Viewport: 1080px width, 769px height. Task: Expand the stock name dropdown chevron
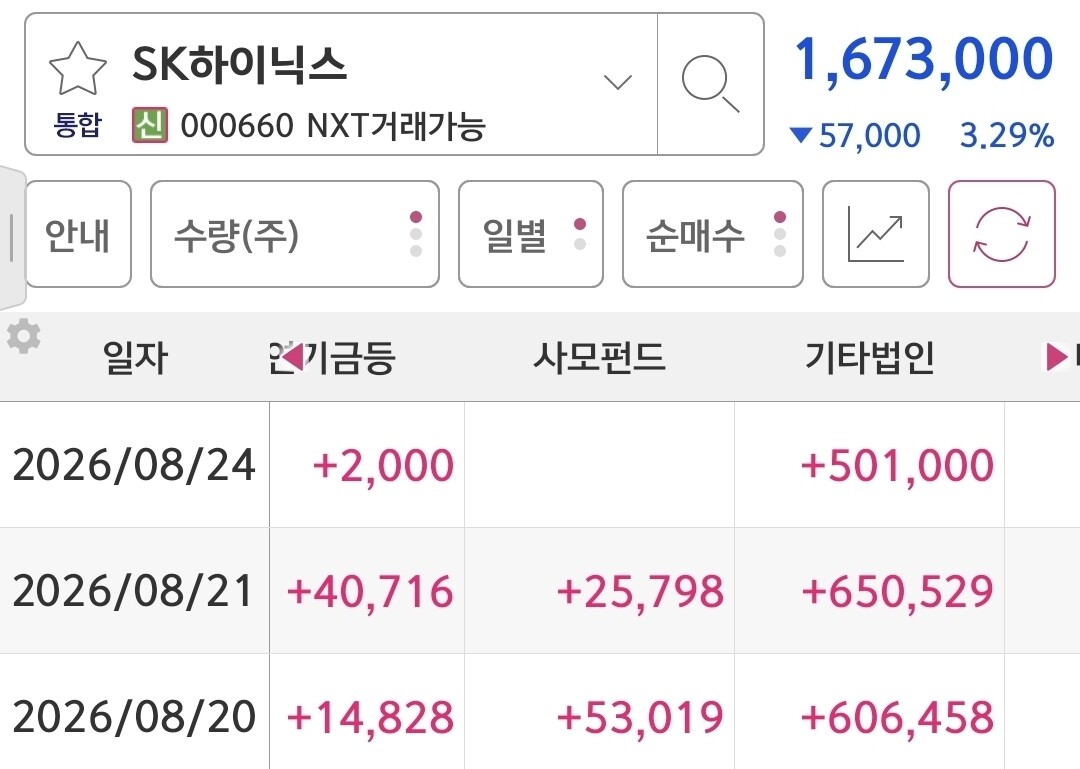618,83
